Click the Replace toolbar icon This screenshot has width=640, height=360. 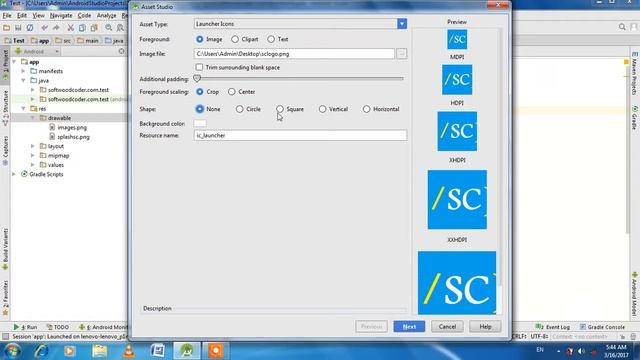point(120,28)
